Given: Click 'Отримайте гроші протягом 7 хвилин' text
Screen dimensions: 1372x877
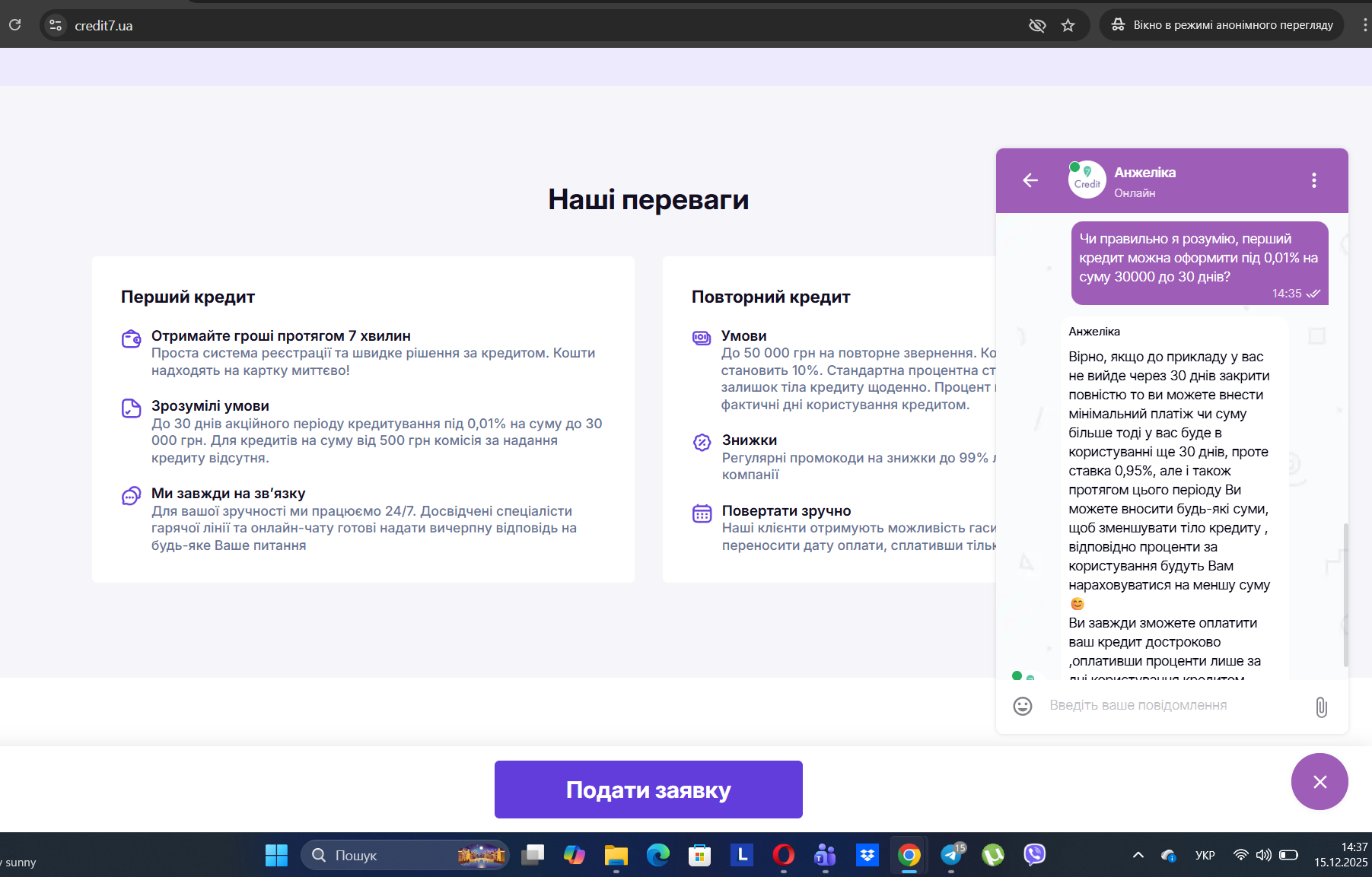Looking at the screenshot, I should (x=281, y=335).
